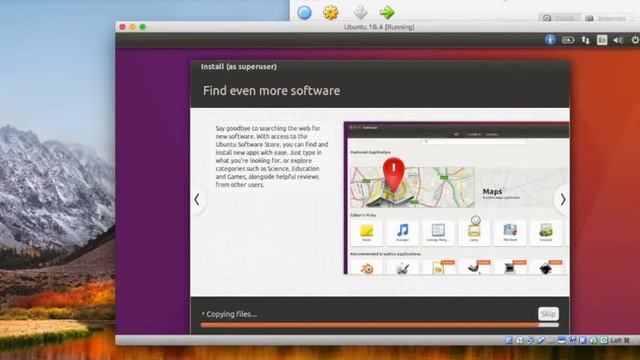640x360 pixels.
Task: Maximize the Ubuntu VM window with green button
Action: coord(142,27)
